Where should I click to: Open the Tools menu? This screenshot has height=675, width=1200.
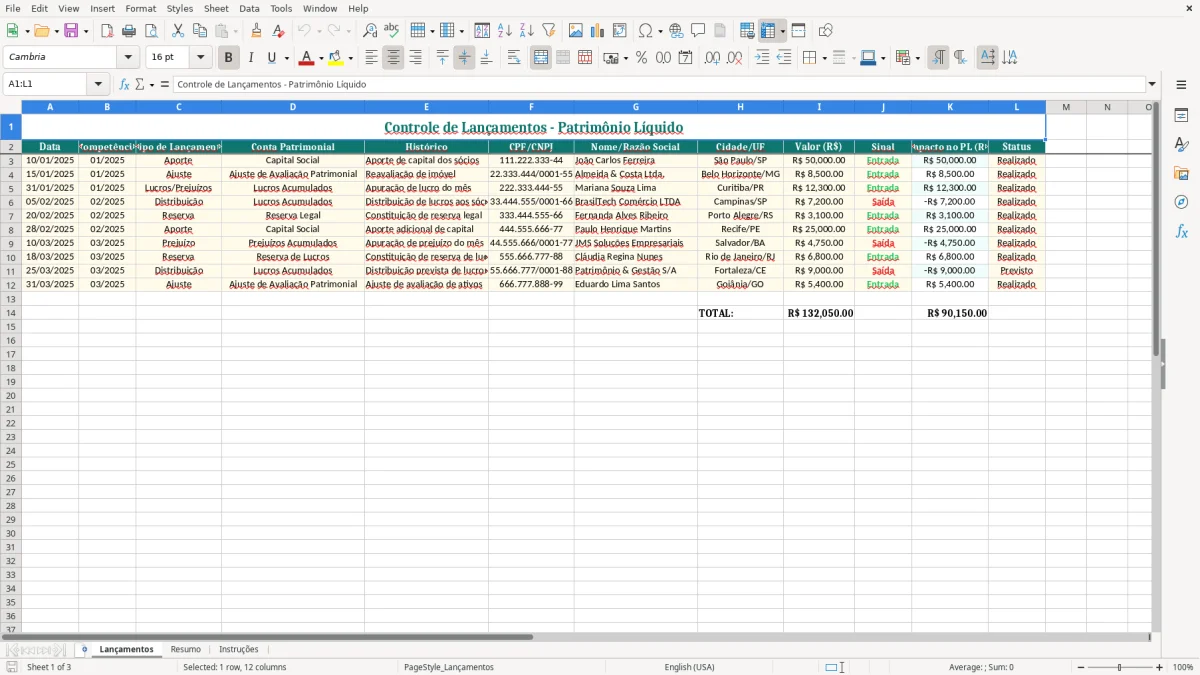pos(281,8)
